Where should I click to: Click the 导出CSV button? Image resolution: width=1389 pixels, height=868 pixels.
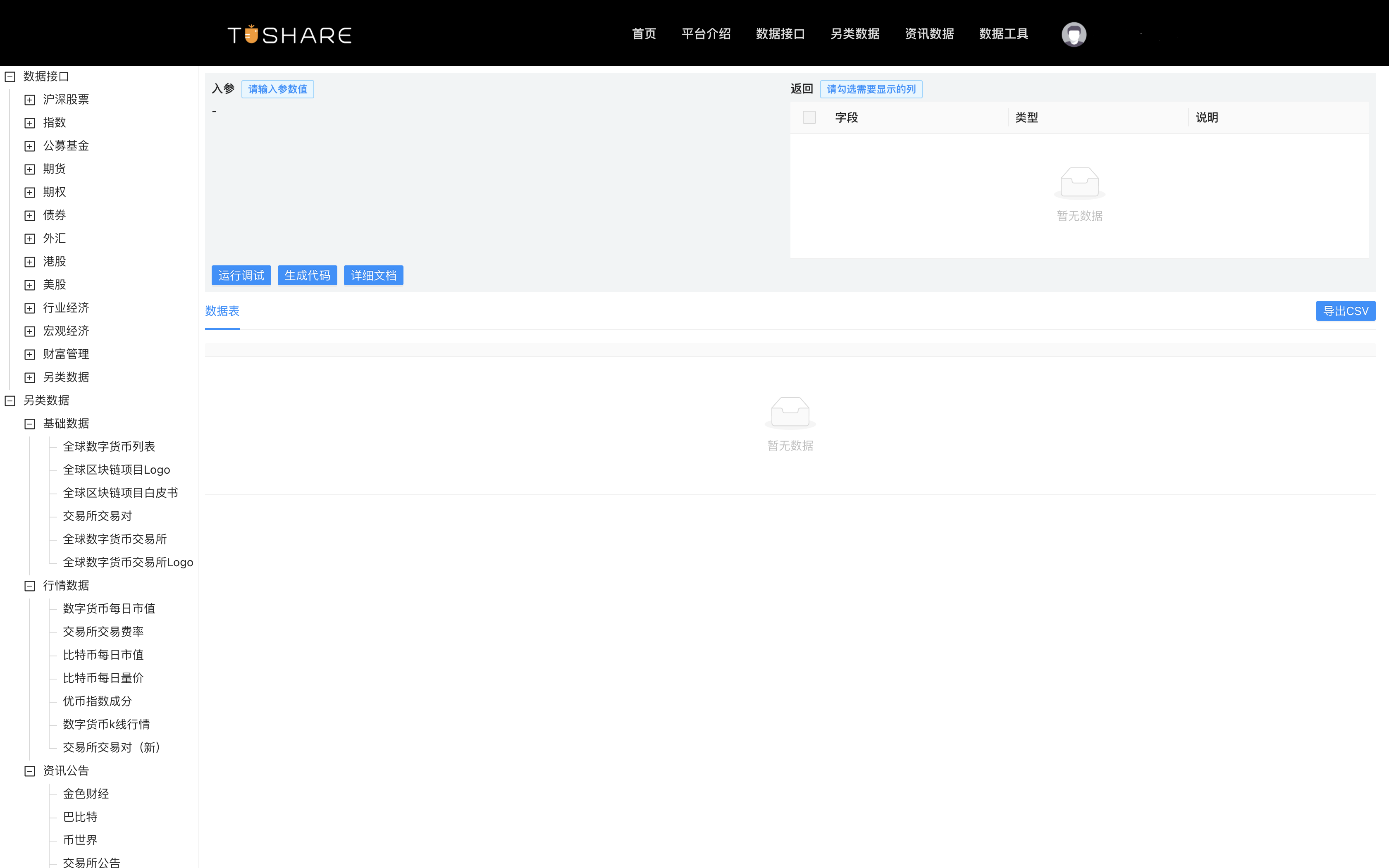1345,310
